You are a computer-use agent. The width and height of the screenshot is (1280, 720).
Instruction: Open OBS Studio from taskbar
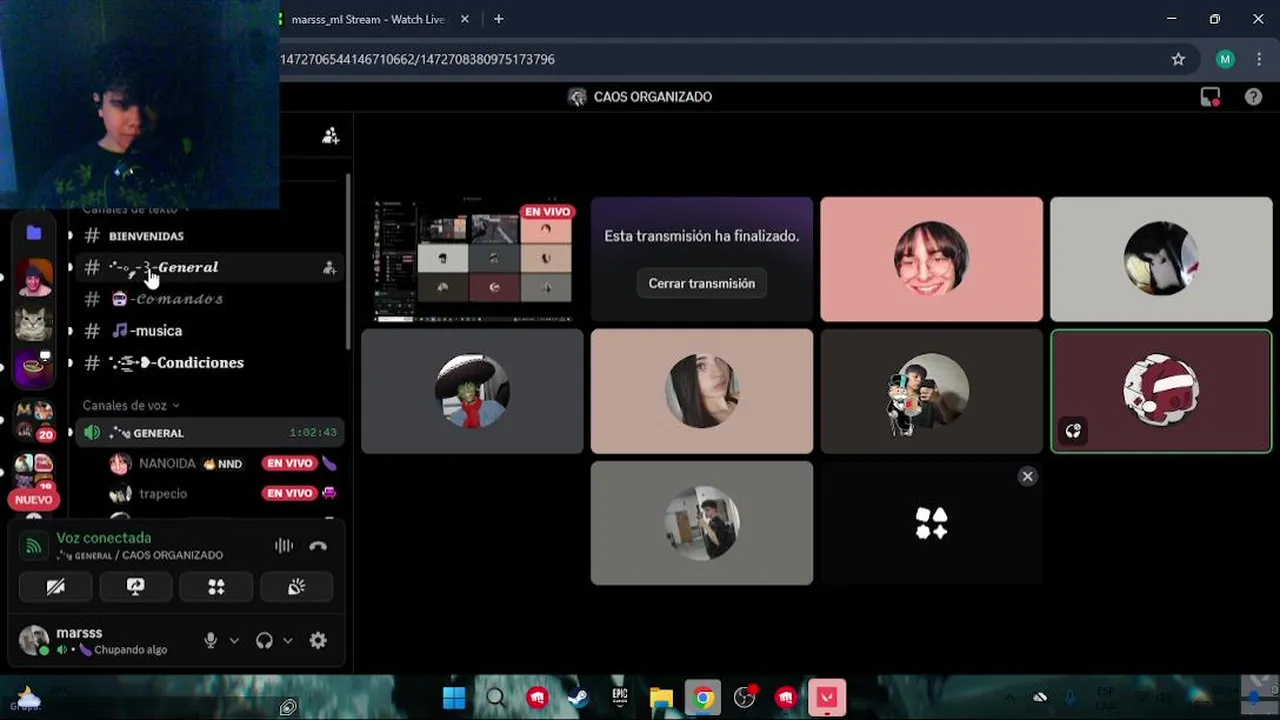744,698
